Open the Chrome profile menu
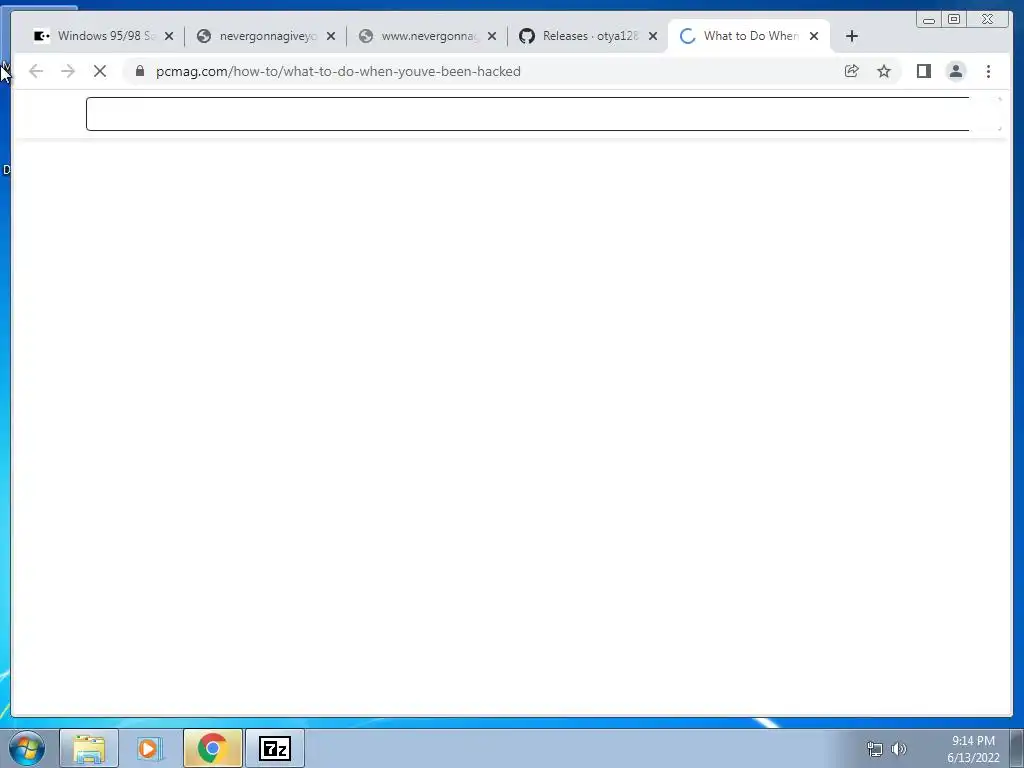 pyautogui.click(x=956, y=71)
